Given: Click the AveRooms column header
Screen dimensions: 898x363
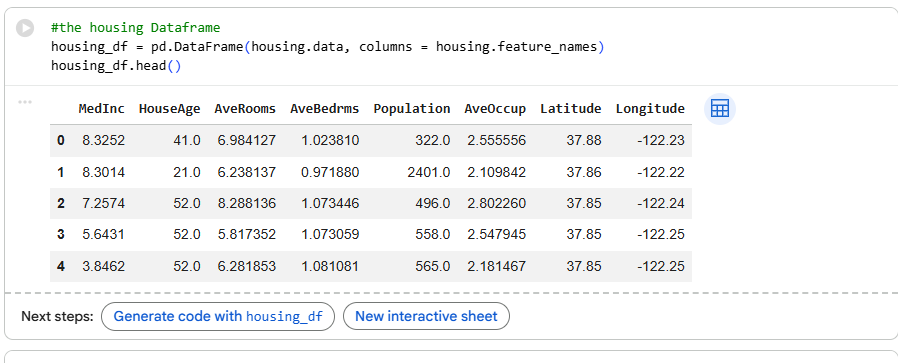Looking at the screenshot, I should (x=245, y=109).
